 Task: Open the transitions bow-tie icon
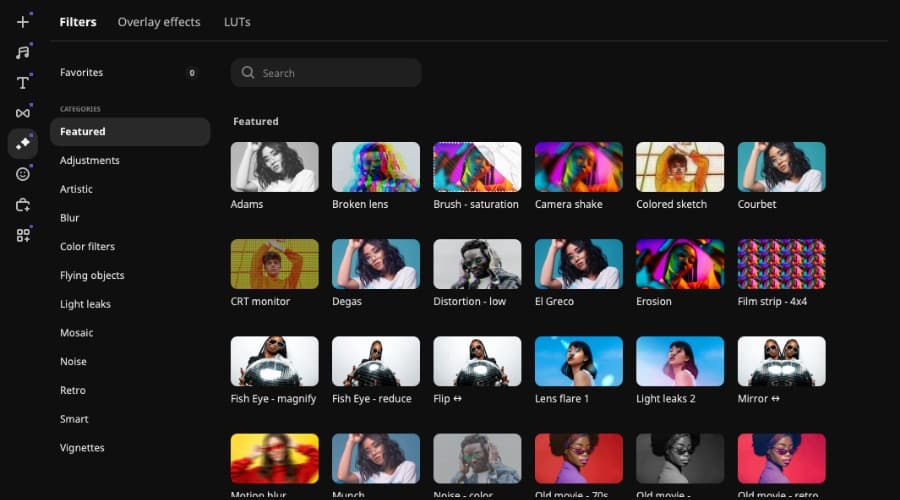pos(23,113)
